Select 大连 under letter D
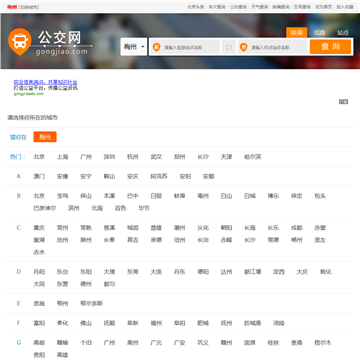Image resolution: width=360 pixels, height=360 pixels. pyautogui.click(x=156, y=272)
